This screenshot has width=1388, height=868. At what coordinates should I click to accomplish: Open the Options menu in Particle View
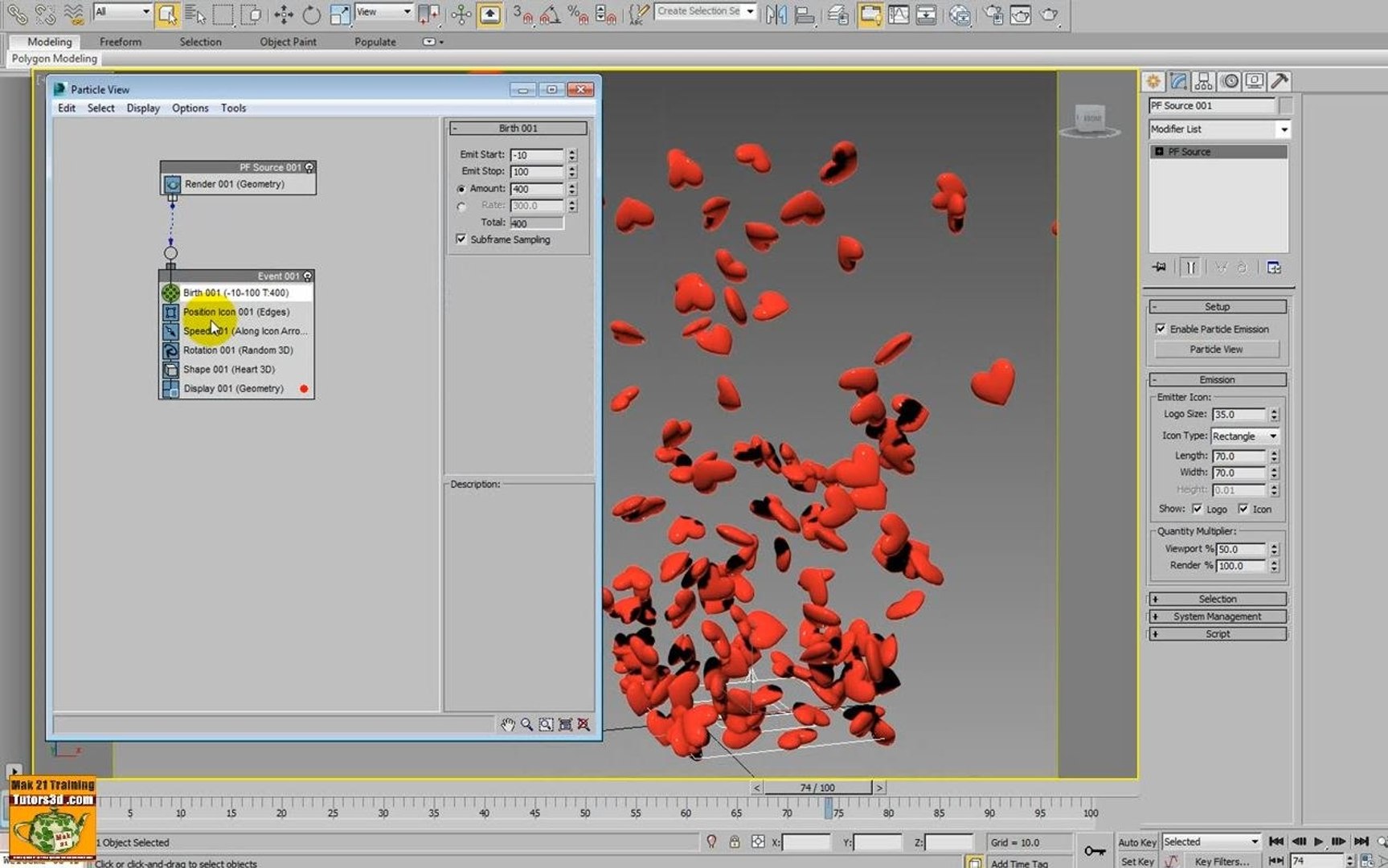[x=190, y=108]
